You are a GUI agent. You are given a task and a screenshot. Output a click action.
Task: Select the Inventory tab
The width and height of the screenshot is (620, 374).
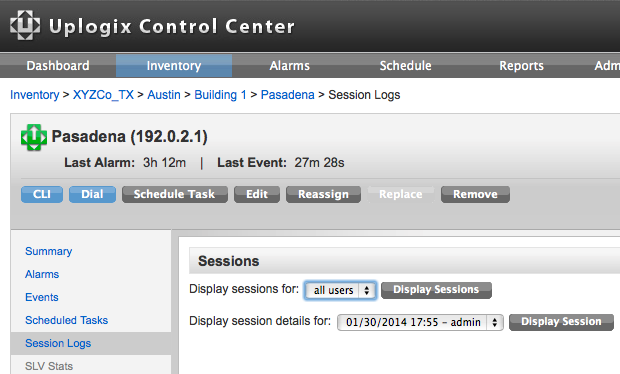(174, 66)
